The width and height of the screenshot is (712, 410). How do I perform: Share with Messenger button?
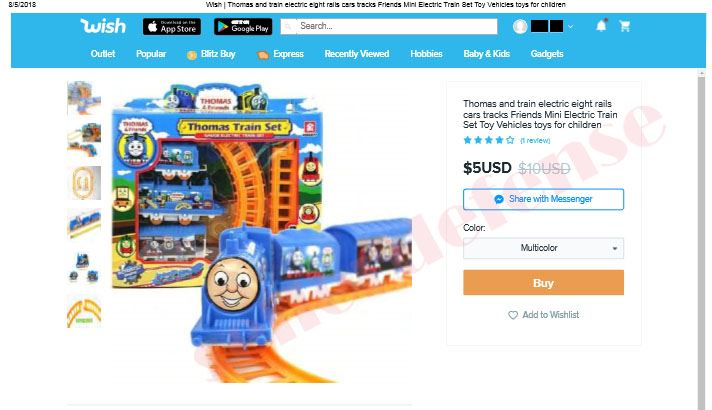(543, 199)
